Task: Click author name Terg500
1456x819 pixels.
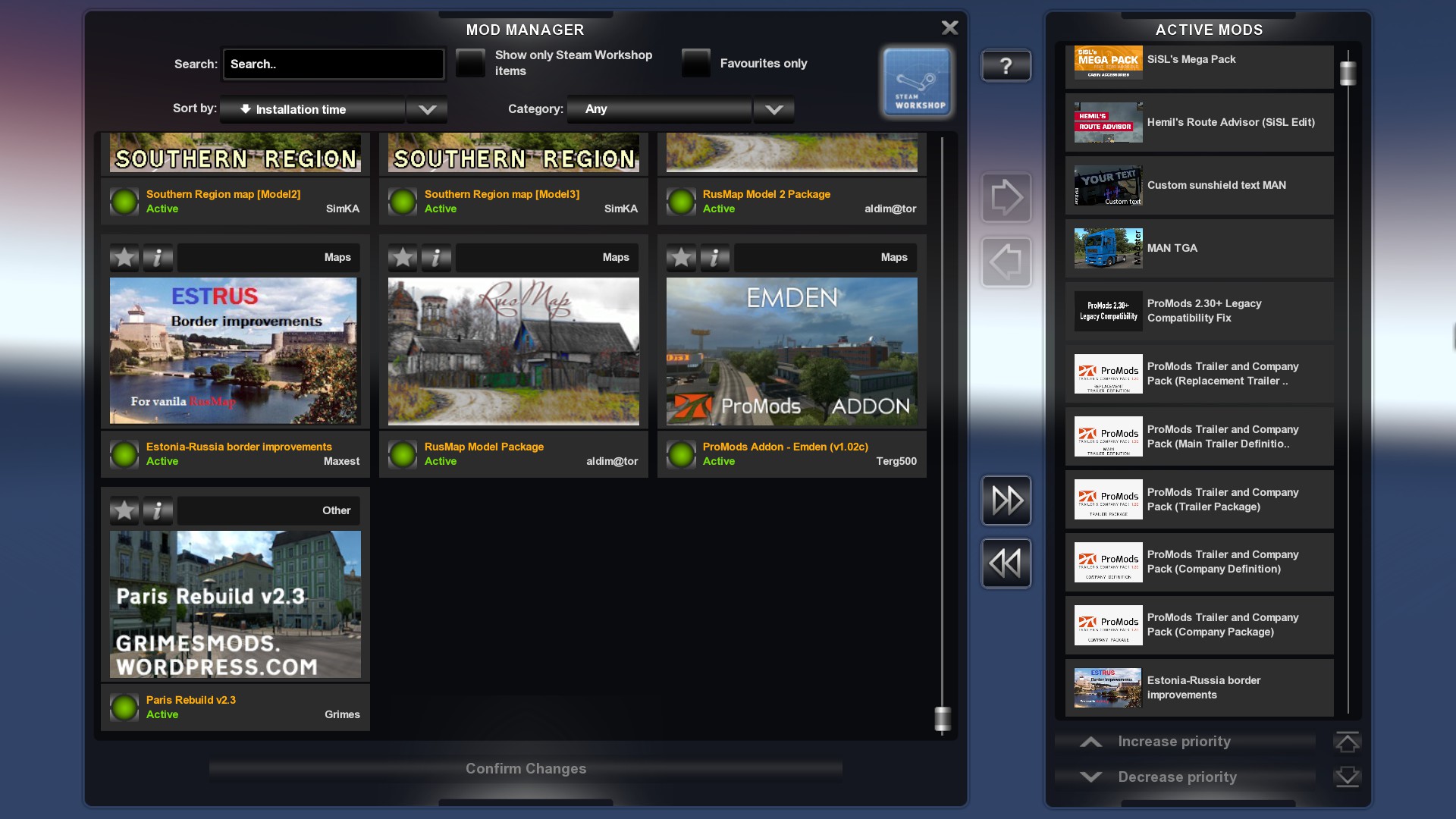Action: point(896,461)
